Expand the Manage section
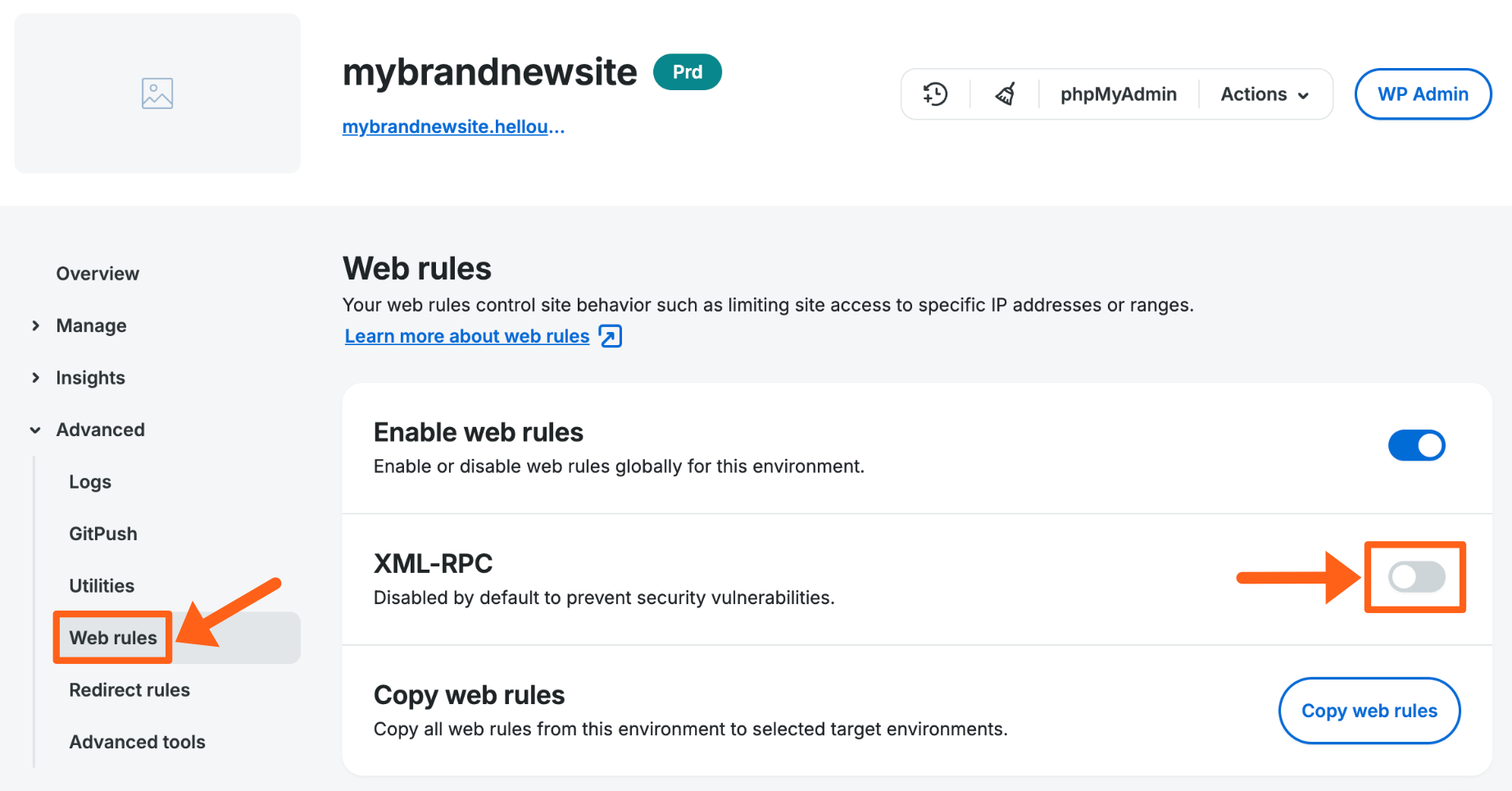The image size is (1512, 791). tap(91, 325)
